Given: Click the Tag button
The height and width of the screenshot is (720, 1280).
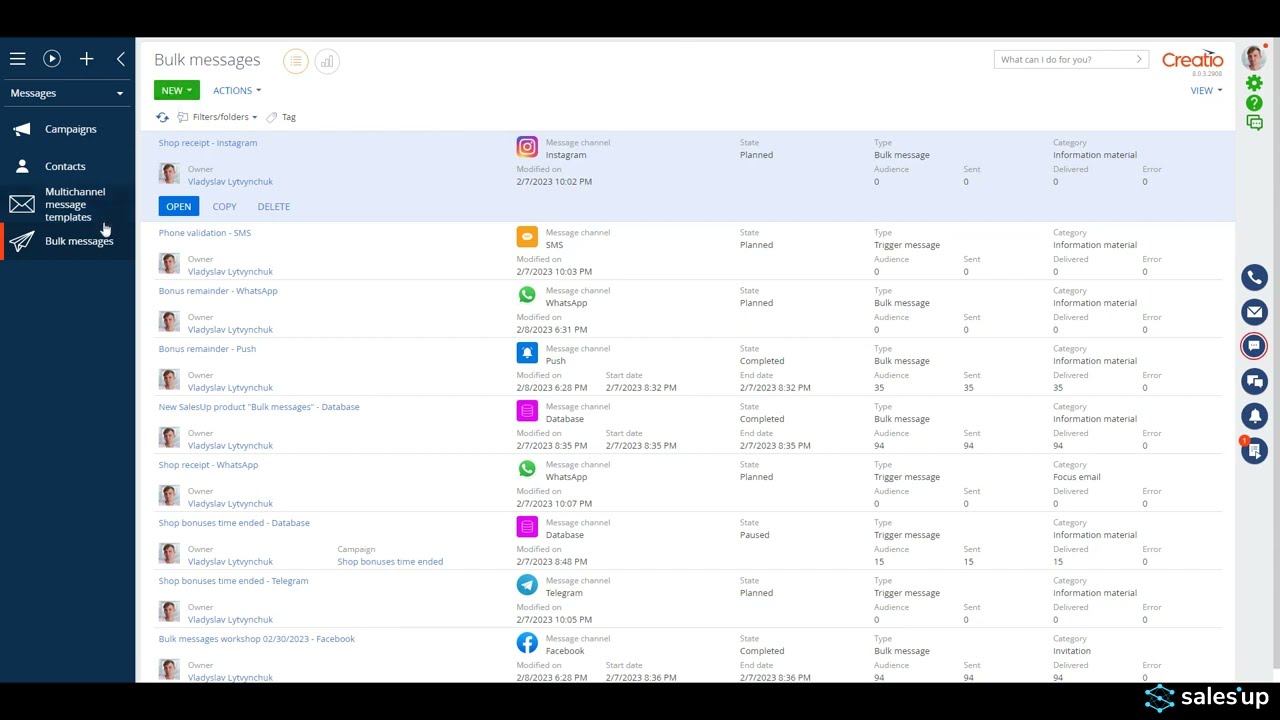Looking at the screenshot, I should pyautogui.click(x=281, y=117).
